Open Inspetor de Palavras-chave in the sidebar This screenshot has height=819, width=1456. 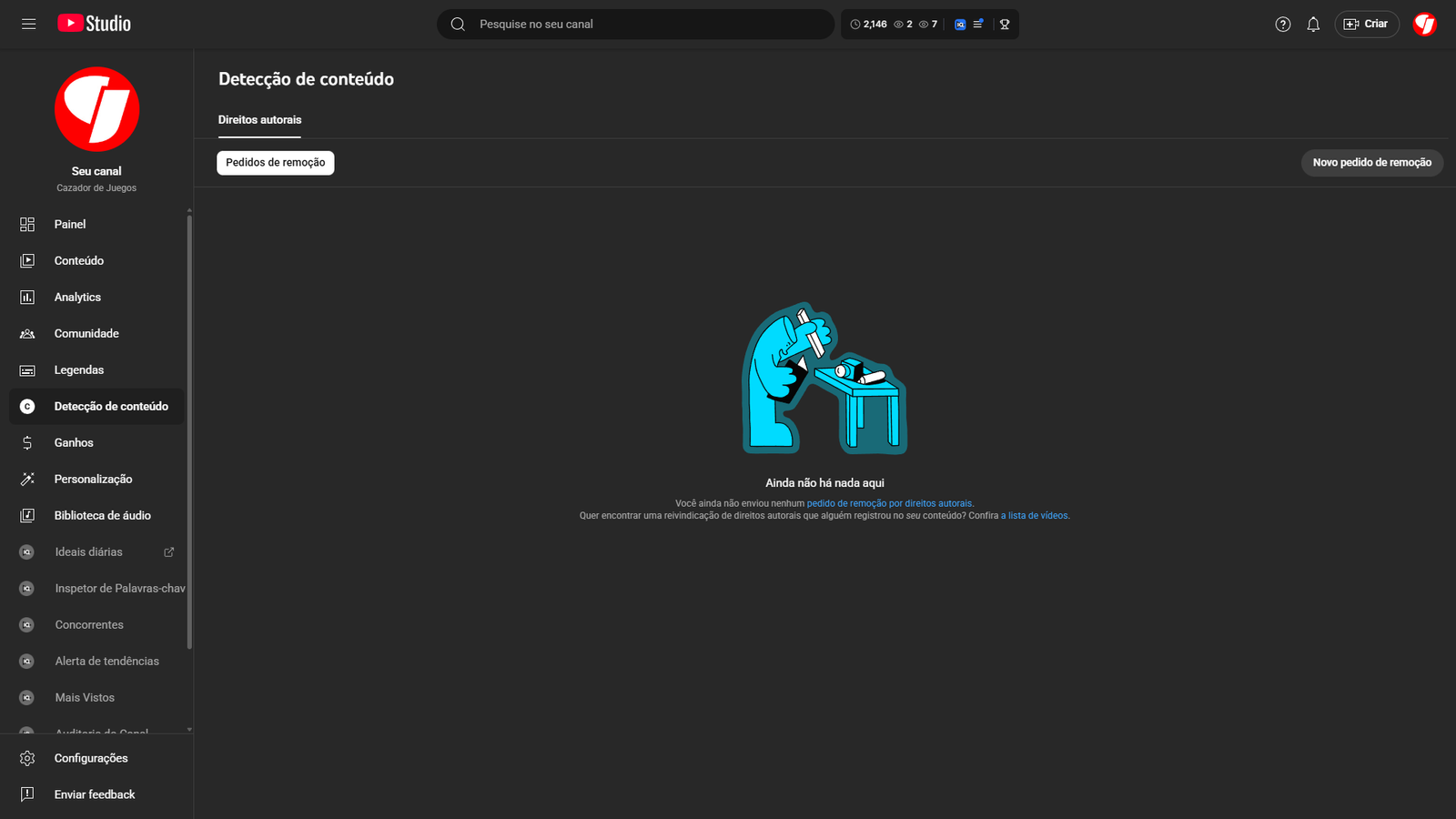pos(96,588)
